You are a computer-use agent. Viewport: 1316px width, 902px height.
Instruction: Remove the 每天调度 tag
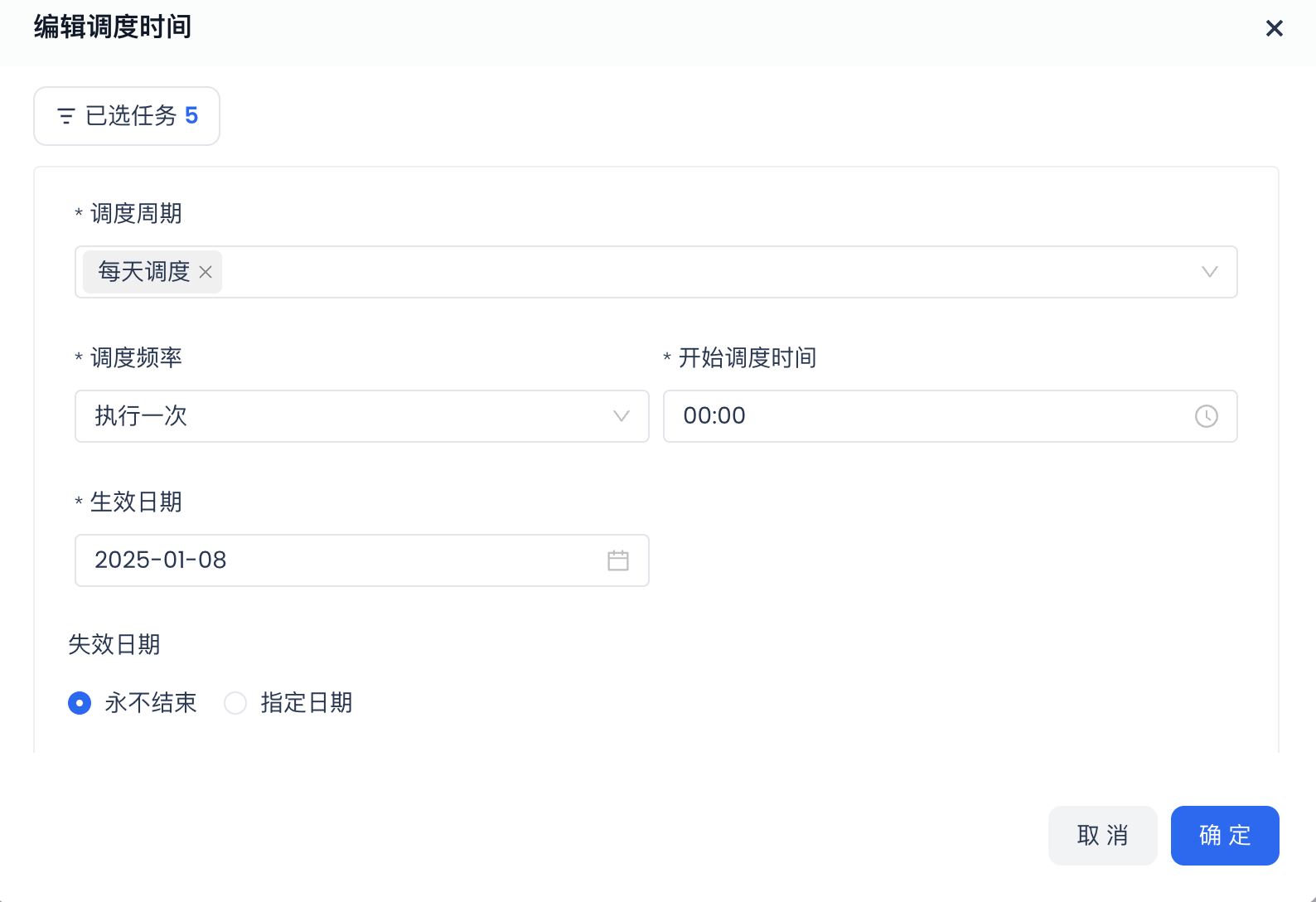tap(206, 272)
